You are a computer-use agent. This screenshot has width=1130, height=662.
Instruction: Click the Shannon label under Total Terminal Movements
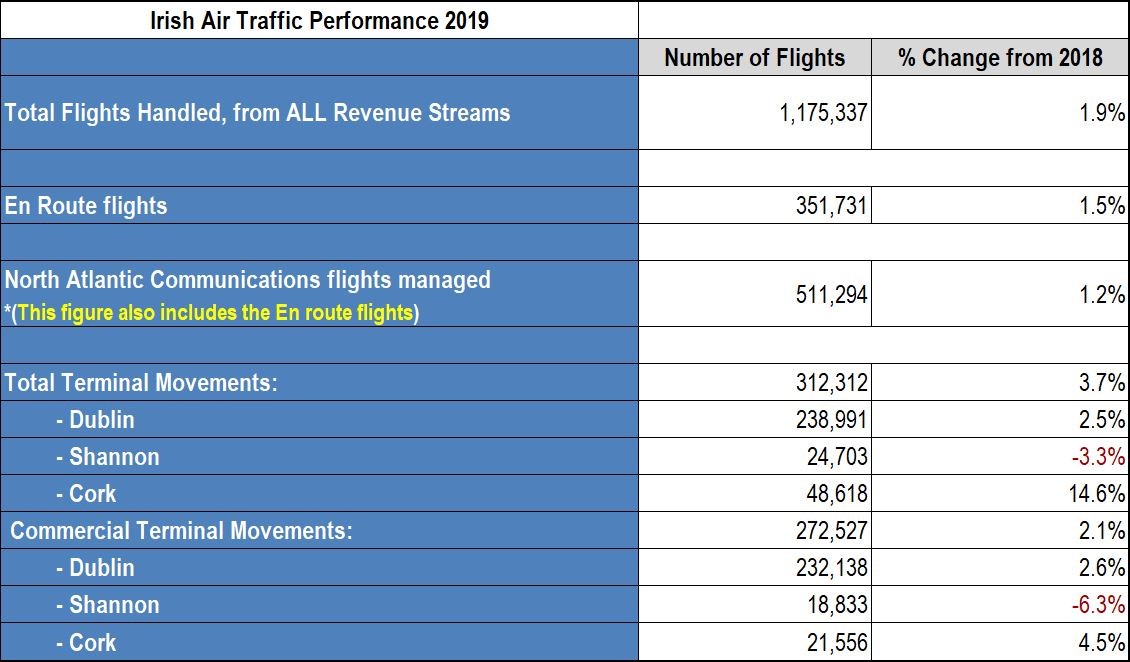107,457
